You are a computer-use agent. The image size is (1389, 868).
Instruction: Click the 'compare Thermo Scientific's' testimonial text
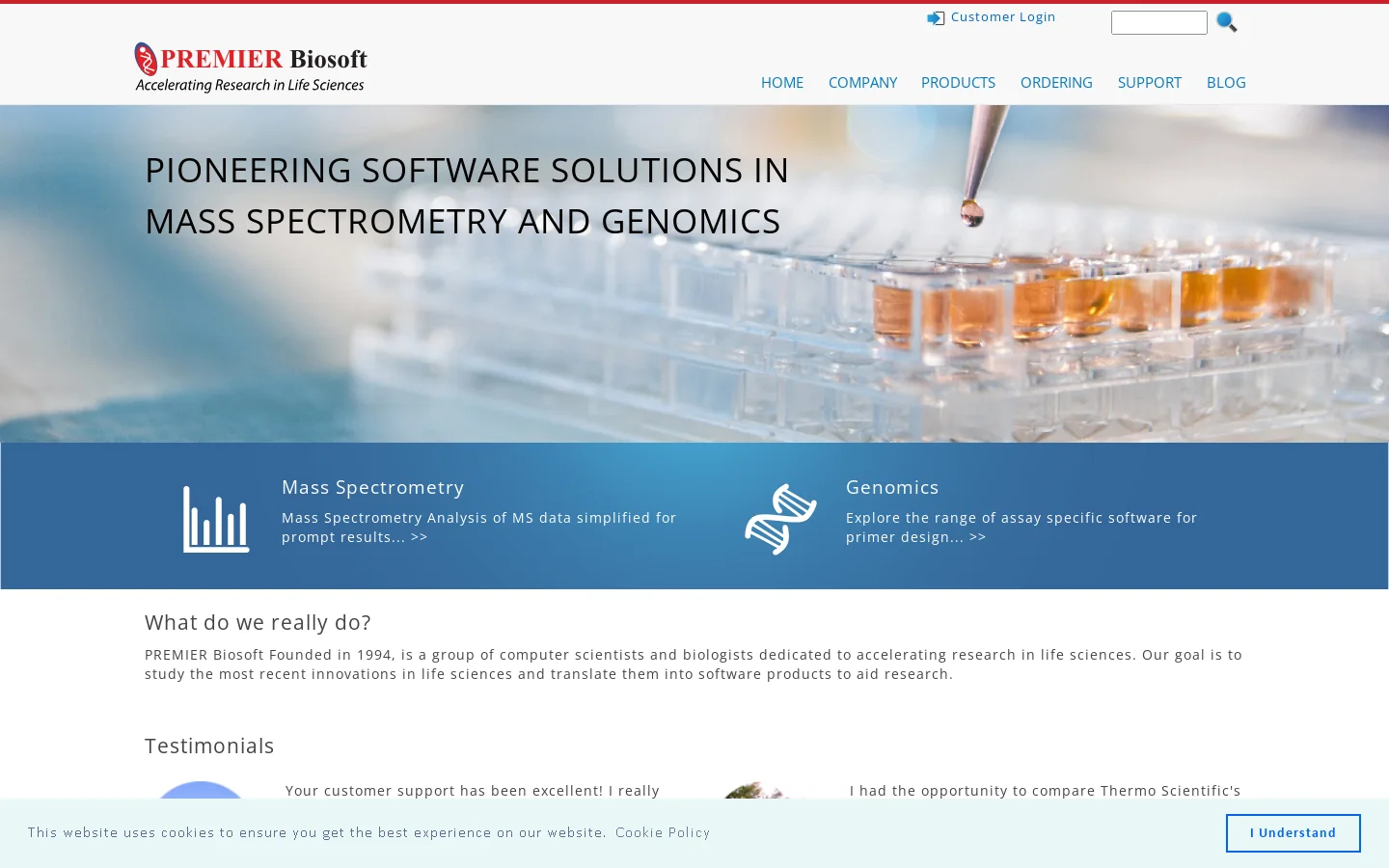(1046, 791)
